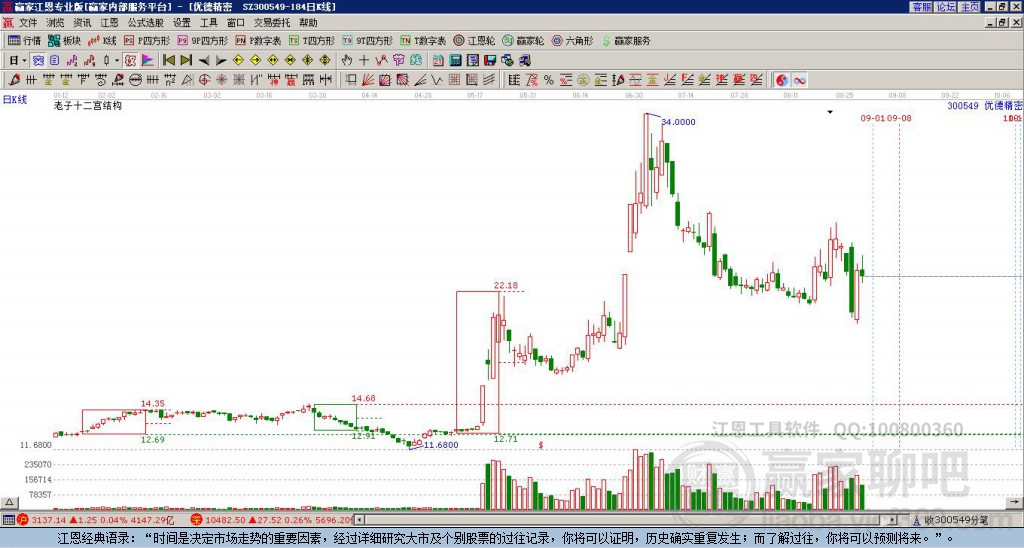The height and width of the screenshot is (548, 1024).
Task: Click the 09-01 date marker
Action: tap(872, 118)
